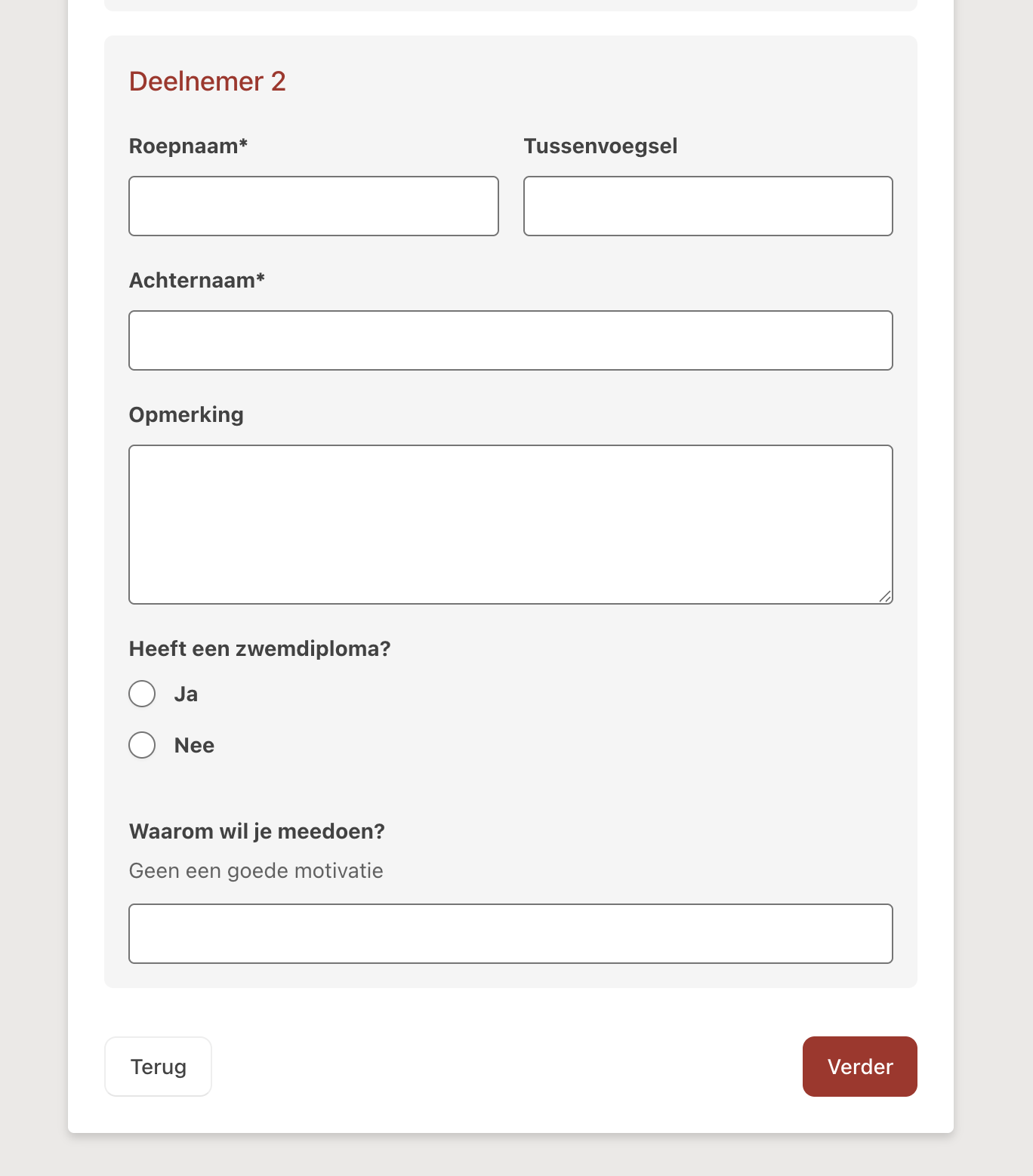This screenshot has height=1176, width=1033.
Task: Click the 'Achternaam*' field label
Action: pos(196,280)
